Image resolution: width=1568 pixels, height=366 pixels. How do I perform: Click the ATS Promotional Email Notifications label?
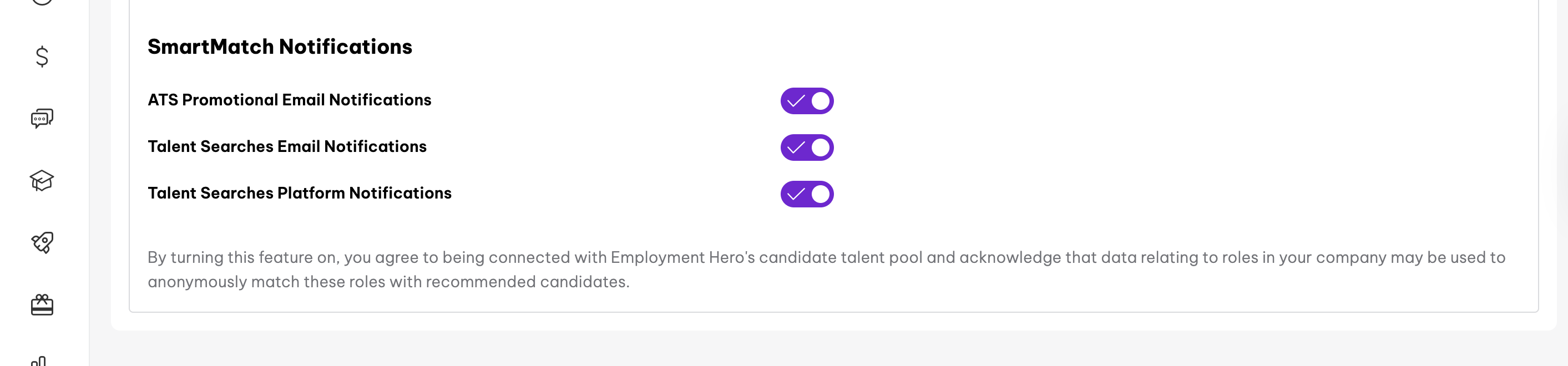[x=290, y=100]
